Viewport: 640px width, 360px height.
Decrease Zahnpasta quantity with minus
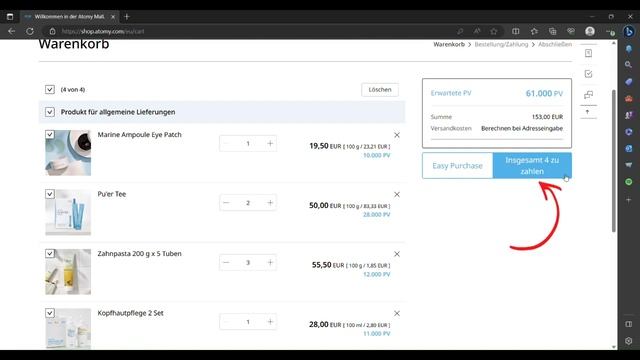click(226, 262)
